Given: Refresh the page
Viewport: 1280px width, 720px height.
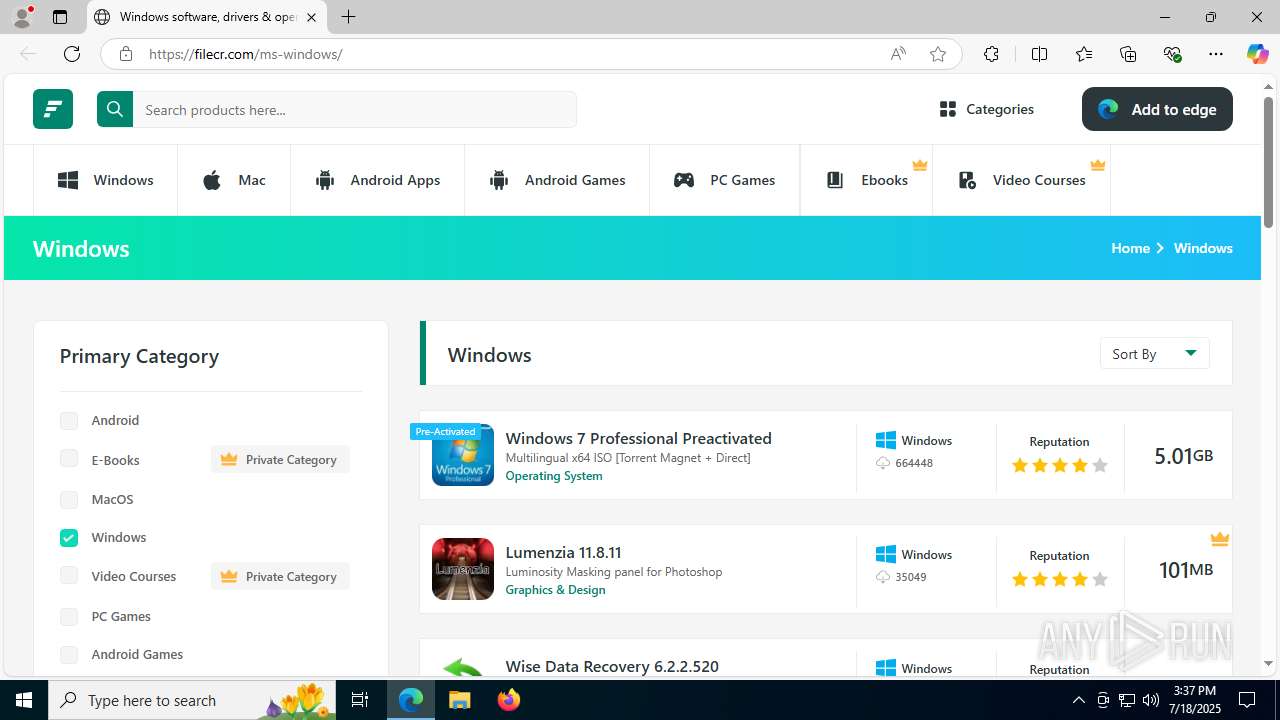Looking at the screenshot, I should (x=72, y=54).
